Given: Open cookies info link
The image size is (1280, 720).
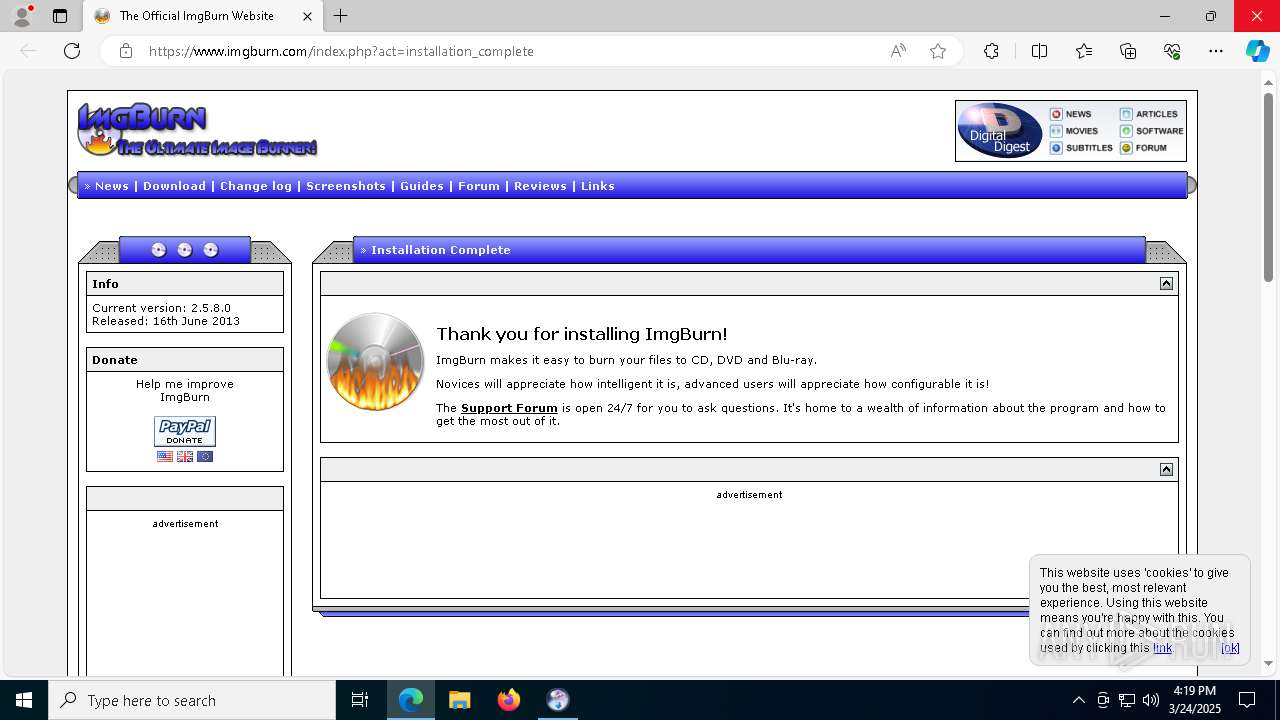Looking at the screenshot, I should pos(1162,648).
